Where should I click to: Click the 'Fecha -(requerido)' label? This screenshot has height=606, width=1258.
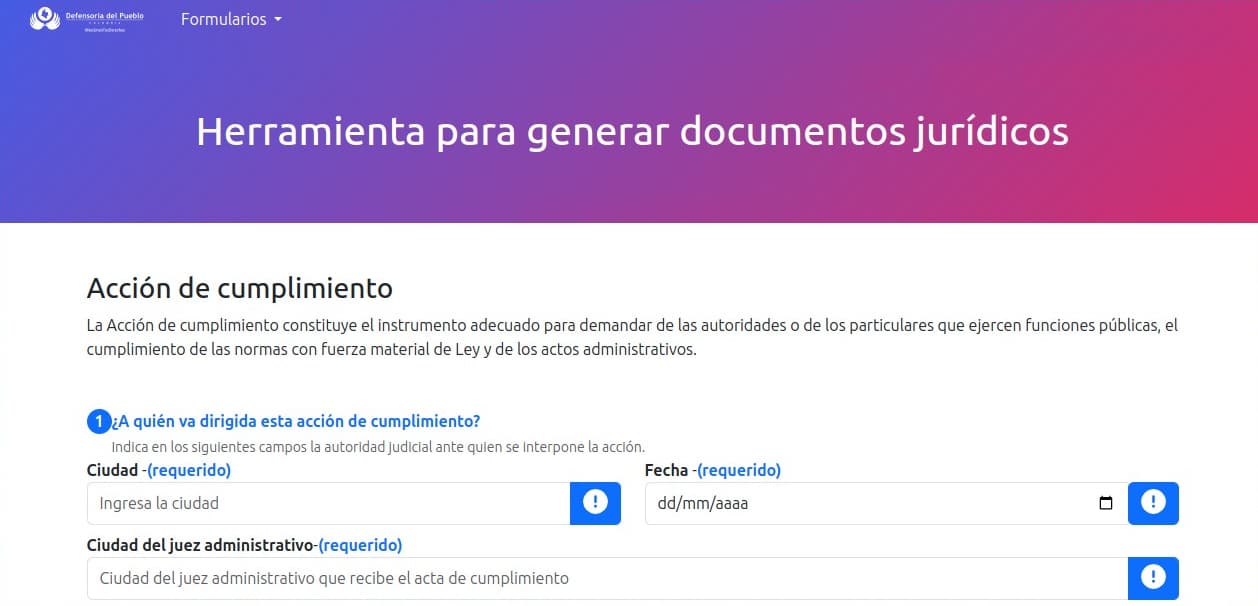pos(713,470)
